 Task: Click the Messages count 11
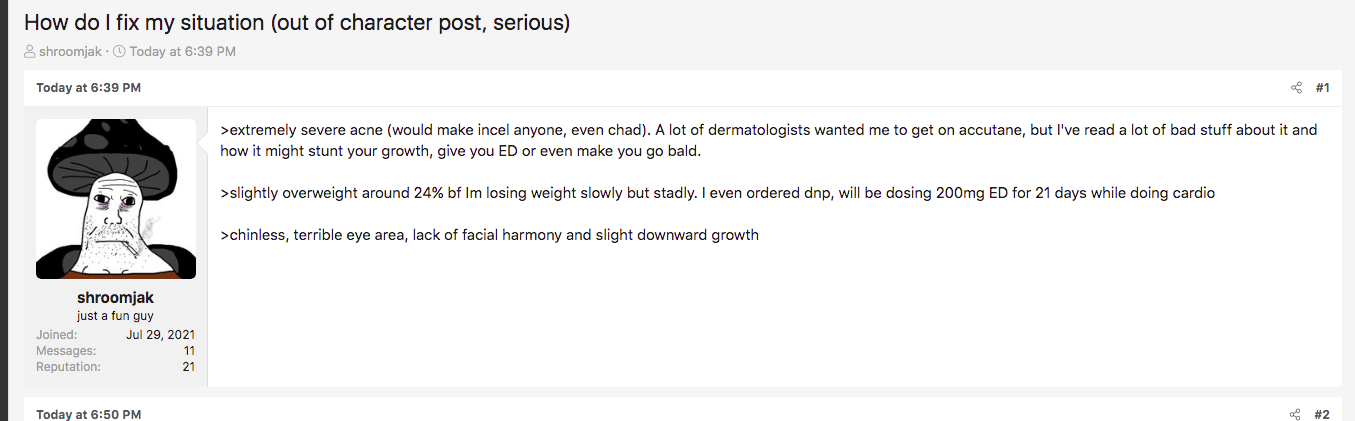pos(189,351)
